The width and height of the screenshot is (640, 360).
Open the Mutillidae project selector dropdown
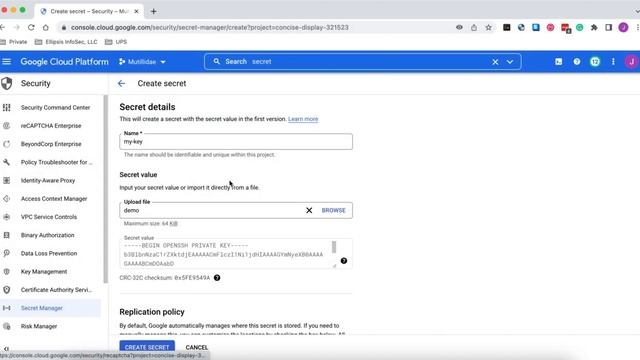point(142,62)
